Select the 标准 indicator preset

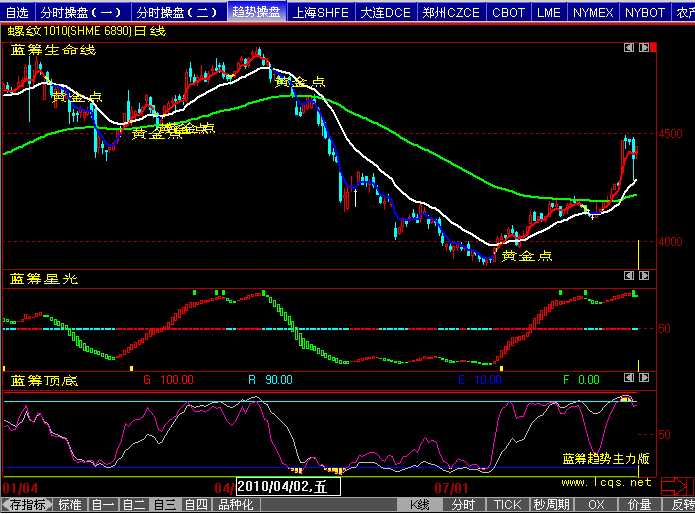point(70,505)
